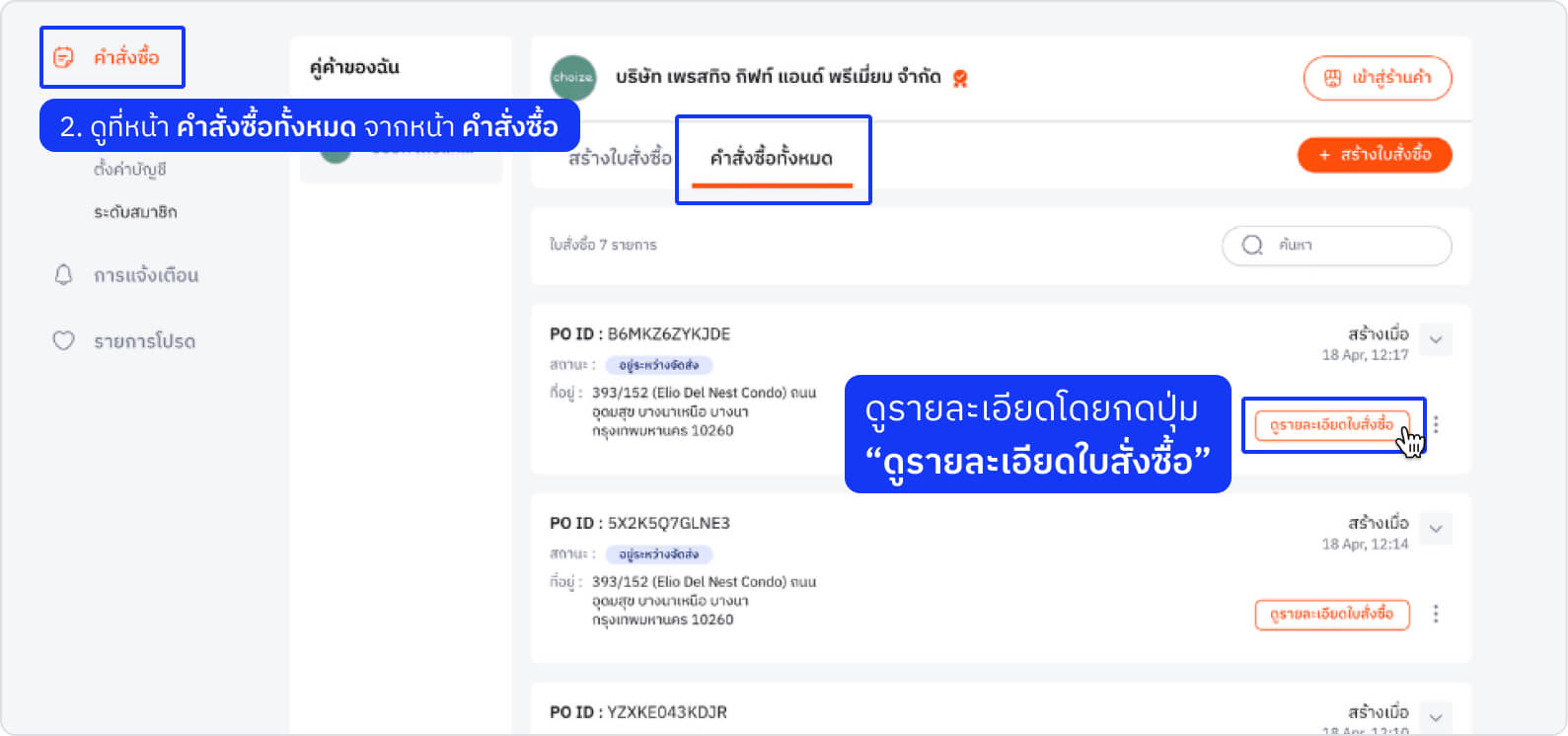Click the 18 Apr, 12:14 timestamp
This screenshot has height=736, width=1568.
[x=1365, y=545]
